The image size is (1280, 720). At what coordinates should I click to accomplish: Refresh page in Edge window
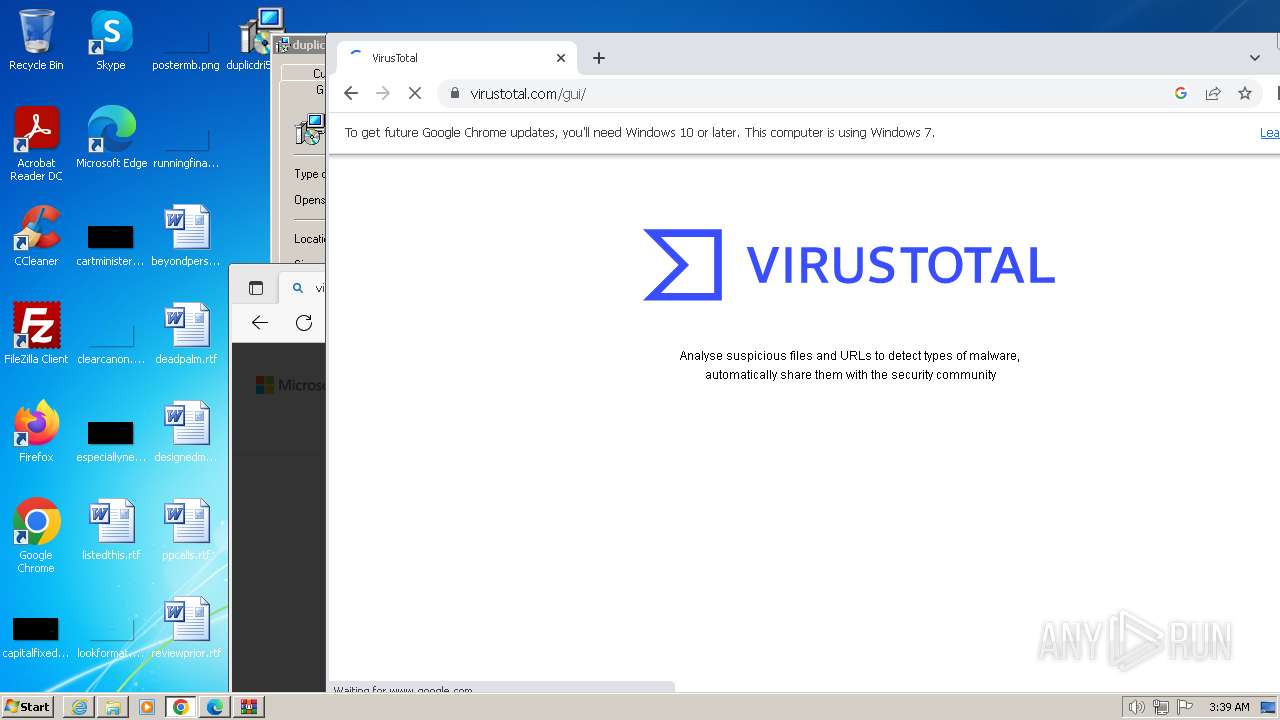point(304,322)
